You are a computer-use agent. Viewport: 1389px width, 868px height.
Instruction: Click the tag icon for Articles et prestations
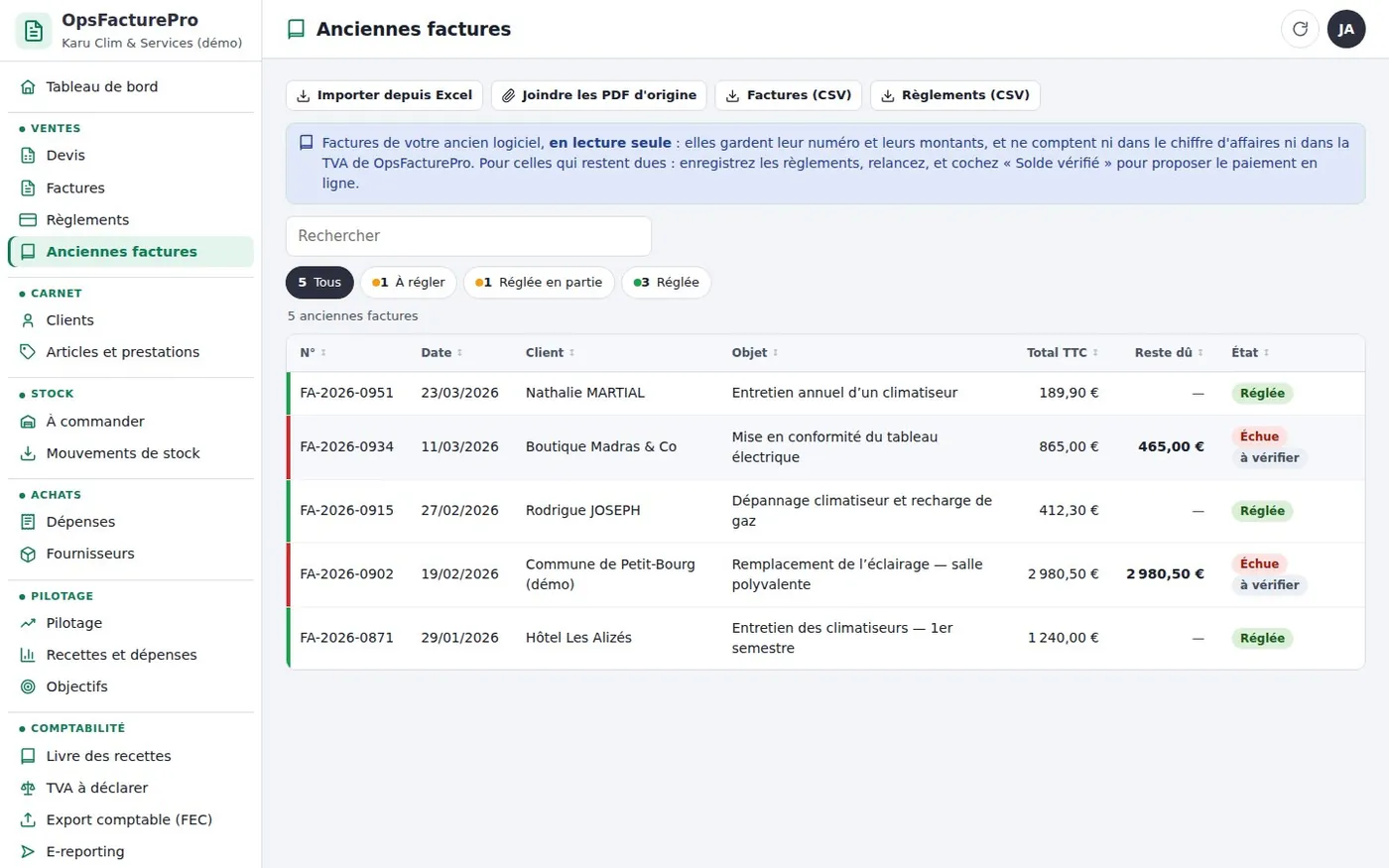click(28, 351)
